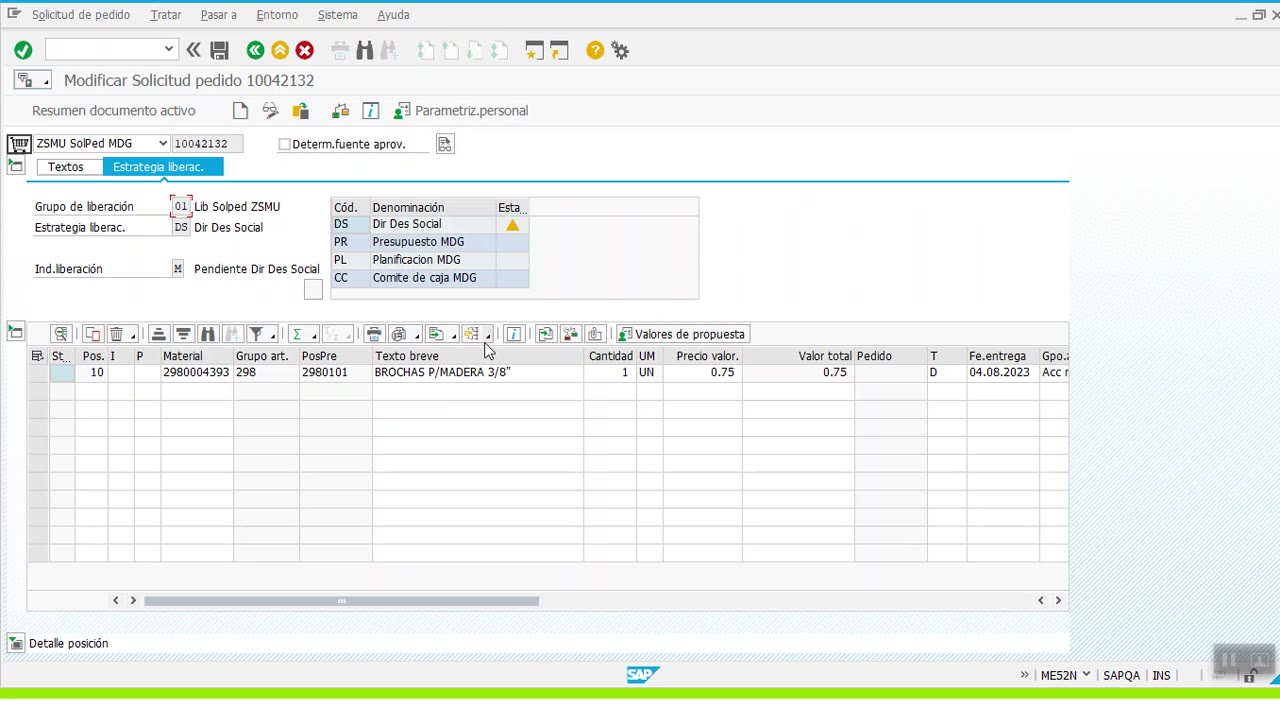
Task: Click the Display/Change glasses icon
Action: coord(270,110)
